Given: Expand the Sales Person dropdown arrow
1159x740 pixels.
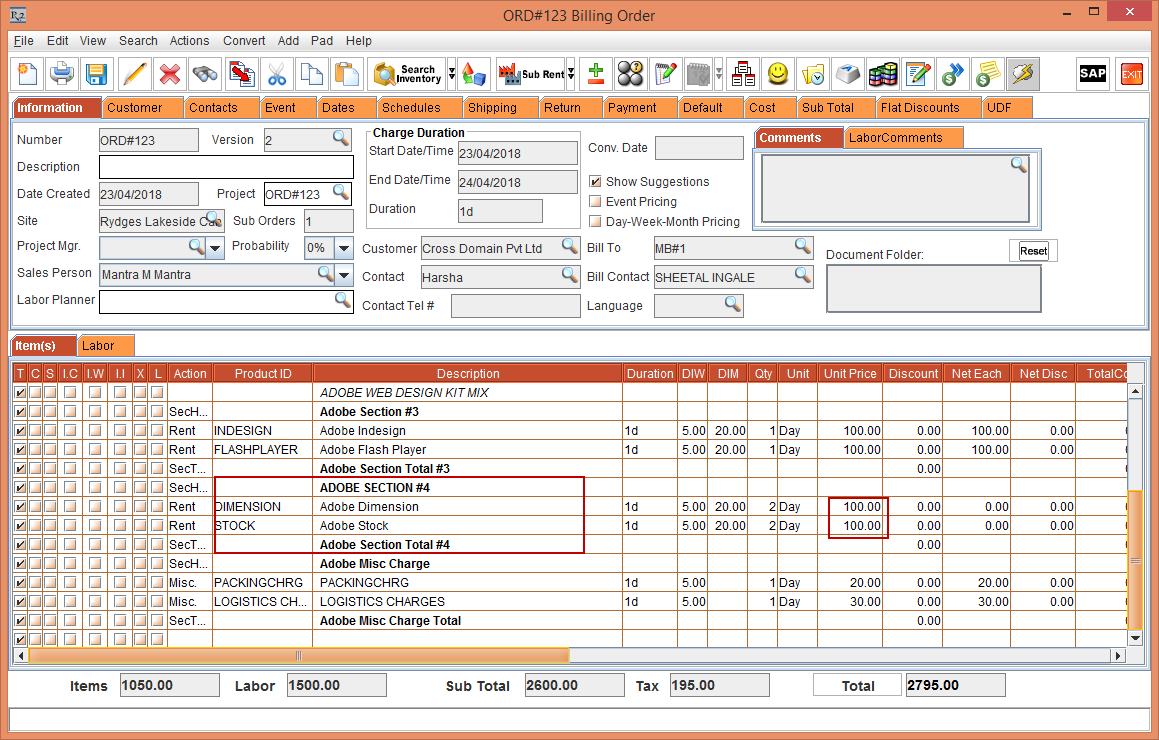Looking at the screenshot, I should (x=344, y=275).
